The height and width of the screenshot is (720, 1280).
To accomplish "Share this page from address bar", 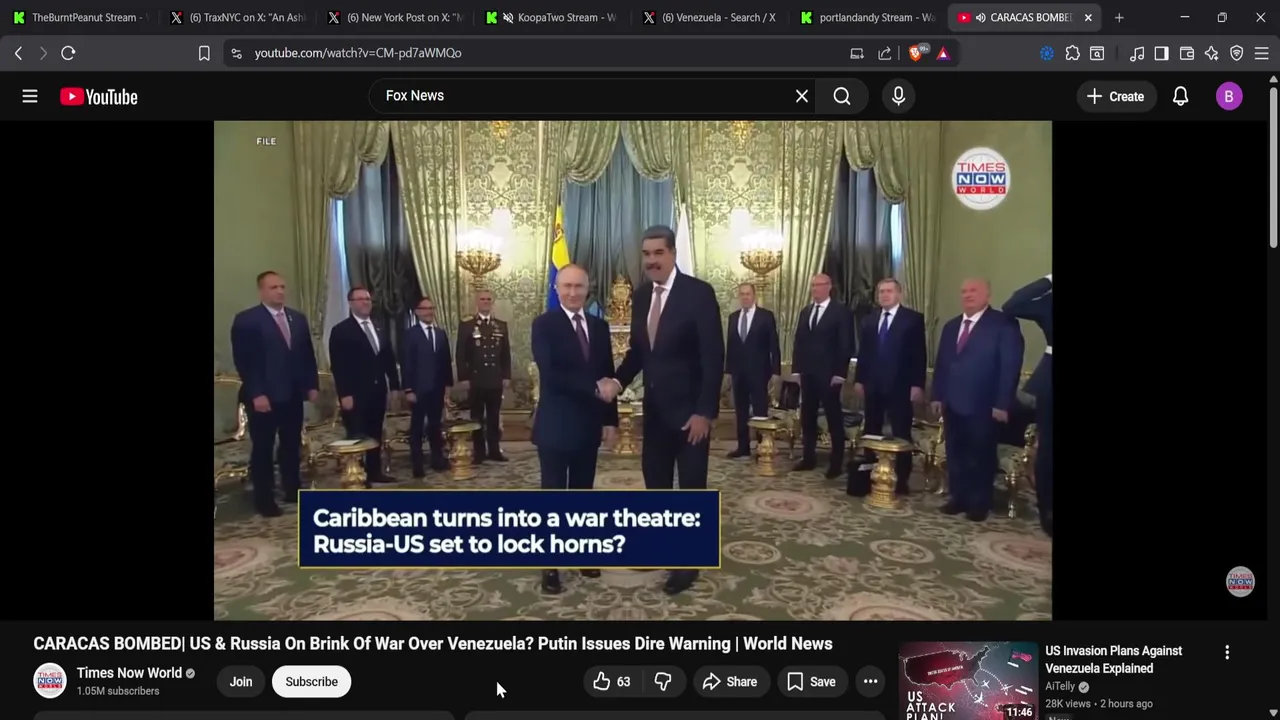I will click(x=884, y=53).
